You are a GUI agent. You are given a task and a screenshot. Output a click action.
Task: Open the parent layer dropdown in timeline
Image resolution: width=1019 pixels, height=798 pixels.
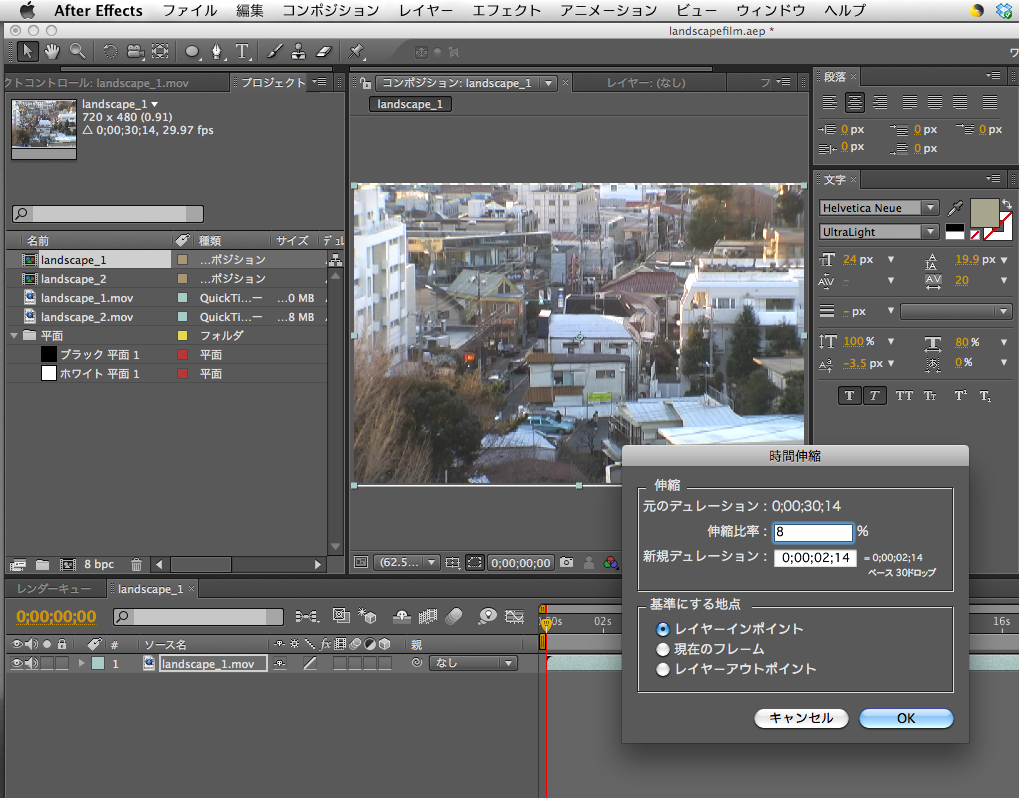pyautogui.click(x=472, y=663)
